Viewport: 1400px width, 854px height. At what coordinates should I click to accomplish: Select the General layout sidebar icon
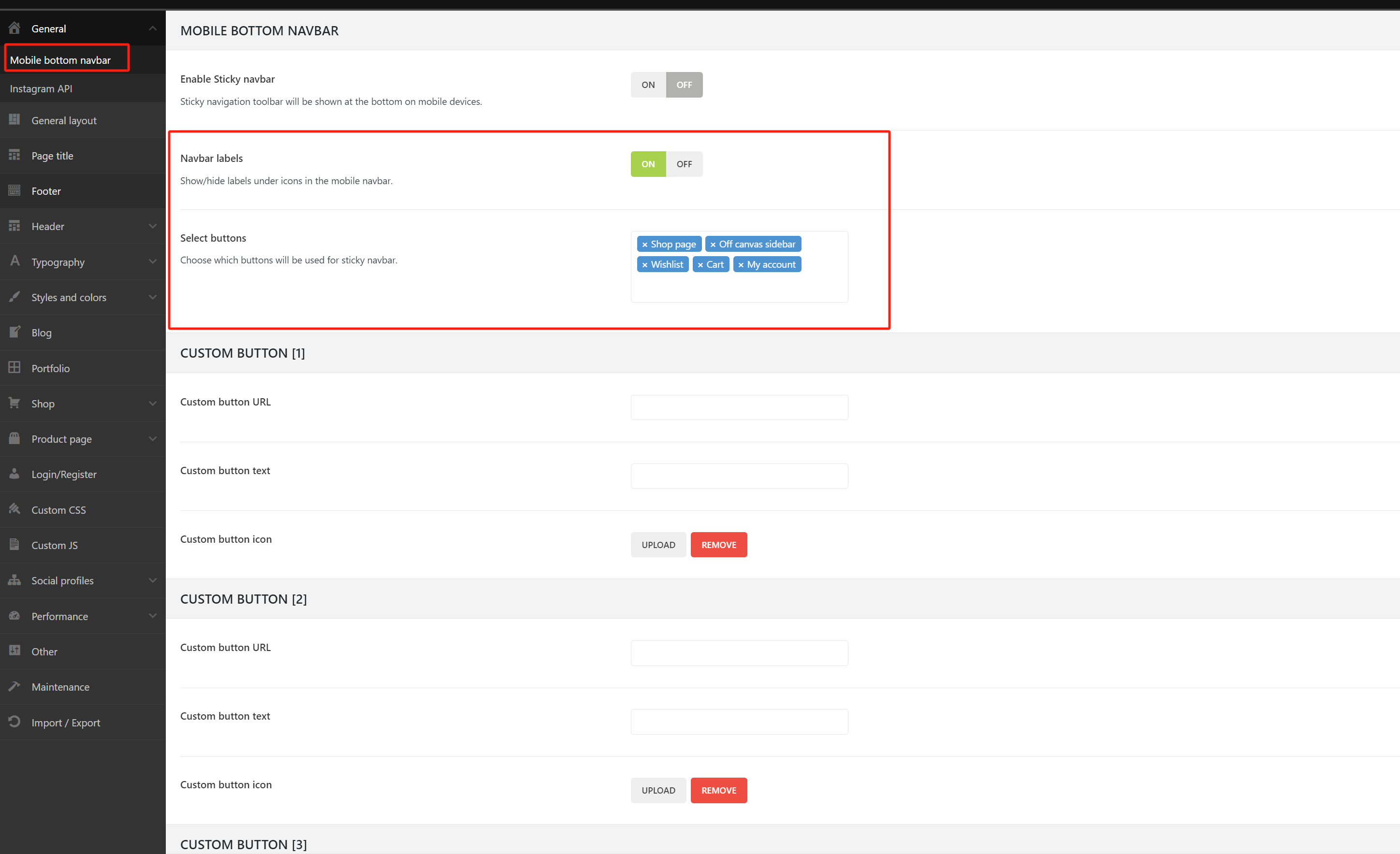point(14,120)
